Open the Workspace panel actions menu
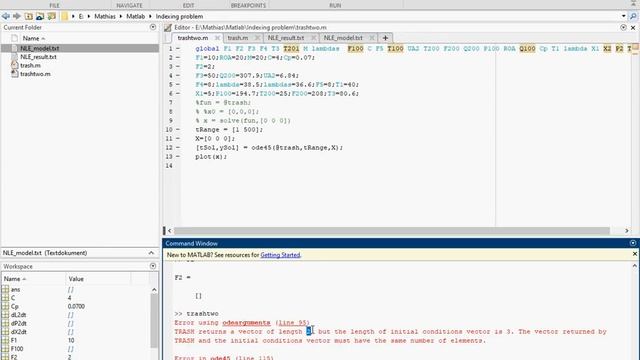Viewport: 640px width, 360px height. pos(153,266)
